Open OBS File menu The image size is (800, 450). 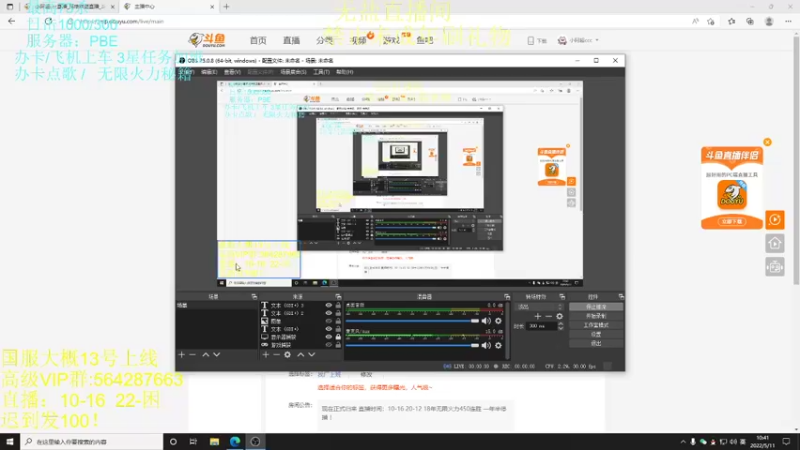186,72
